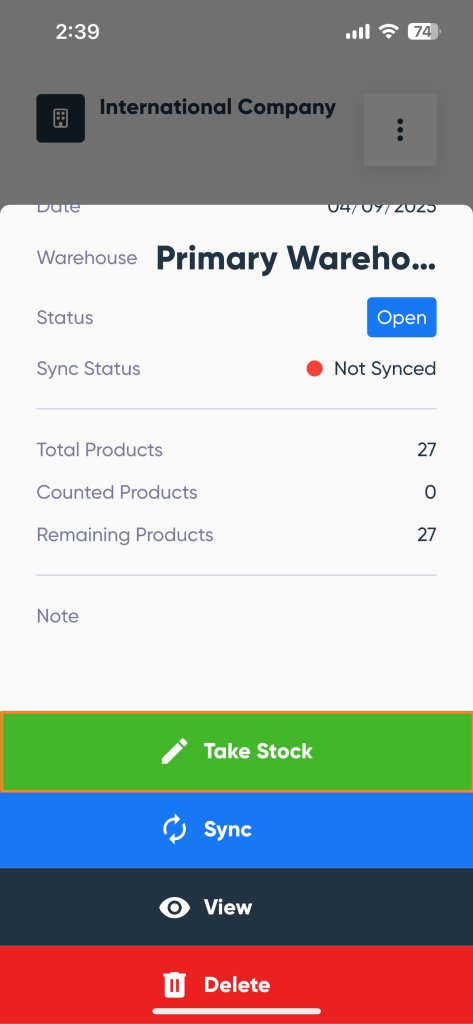
Task: Tap the red Not Synced status dot
Action: pos(314,369)
